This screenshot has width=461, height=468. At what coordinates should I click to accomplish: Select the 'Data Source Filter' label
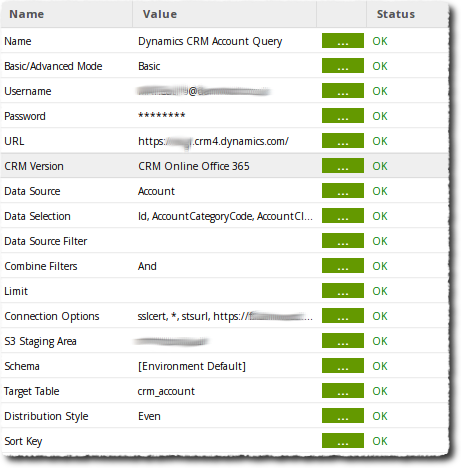point(46,241)
